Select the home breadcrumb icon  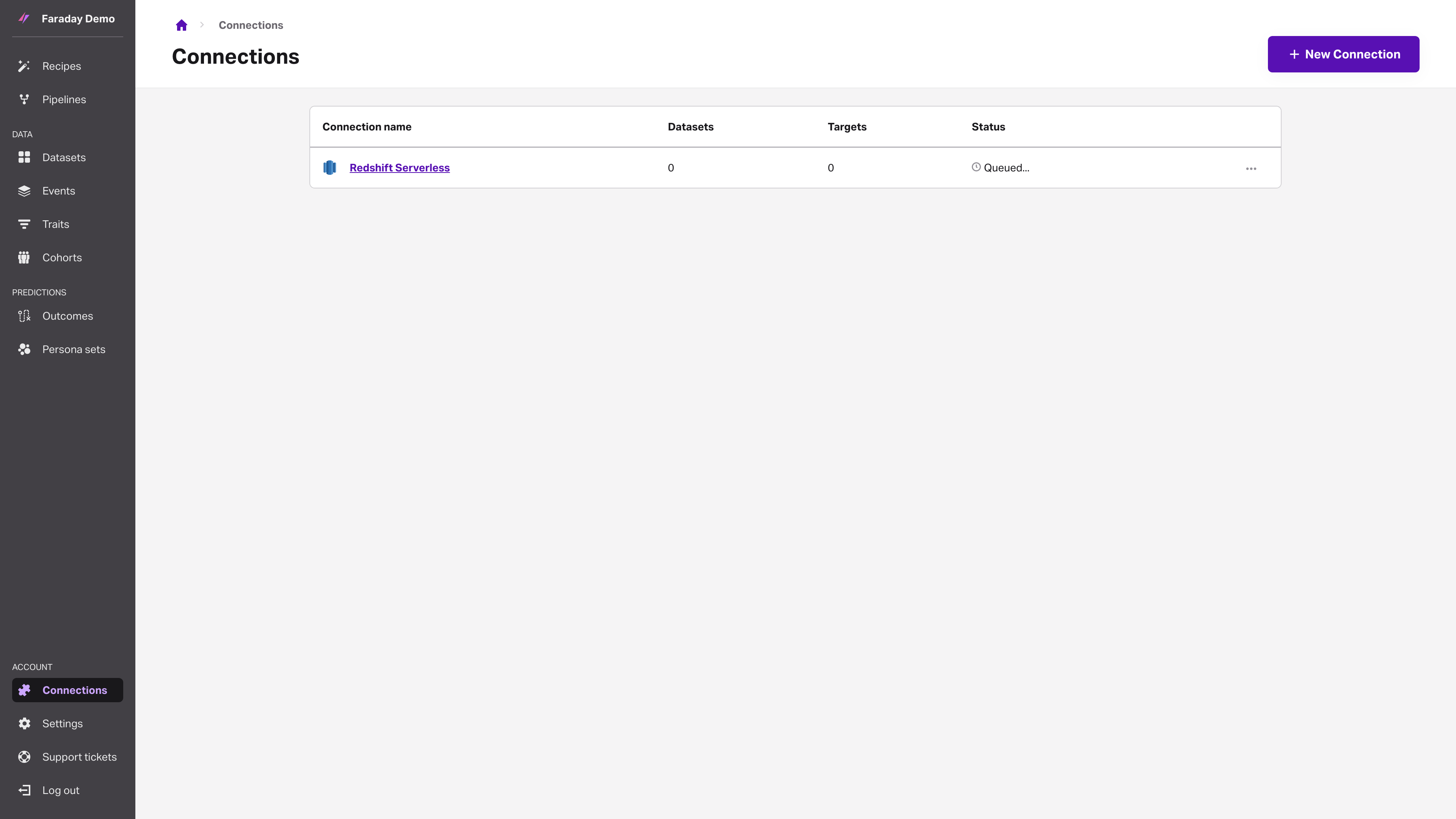182,25
